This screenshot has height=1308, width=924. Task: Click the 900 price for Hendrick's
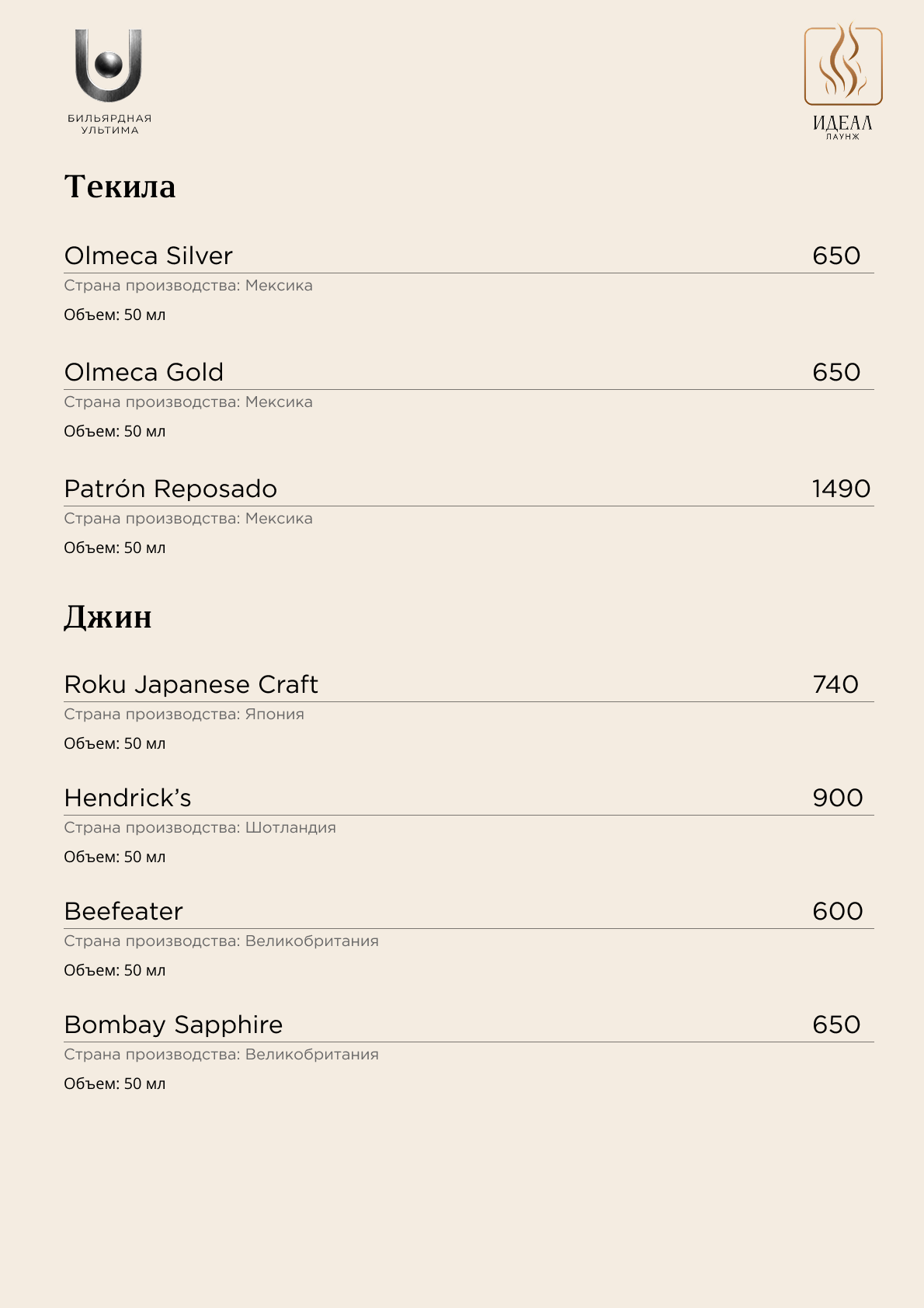pos(838,798)
